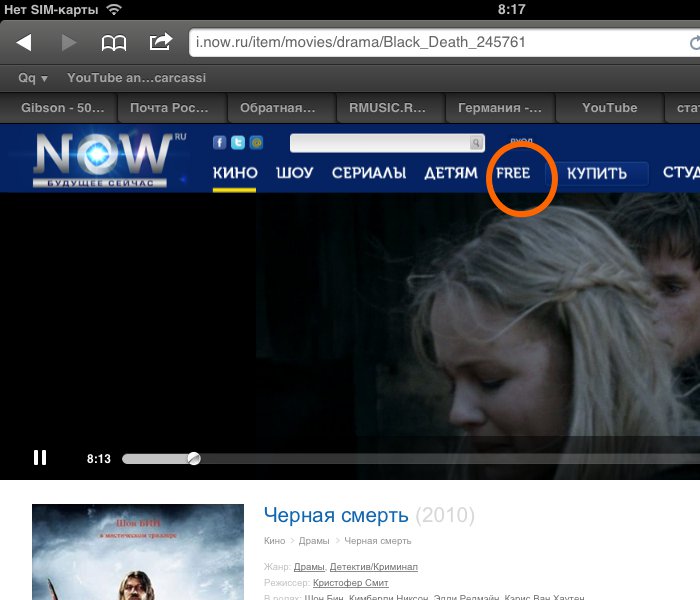Image resolution: width=700 pixels, height=600 pixels.
Task: Open the Facebook social icon
Action: pos(219,142)
